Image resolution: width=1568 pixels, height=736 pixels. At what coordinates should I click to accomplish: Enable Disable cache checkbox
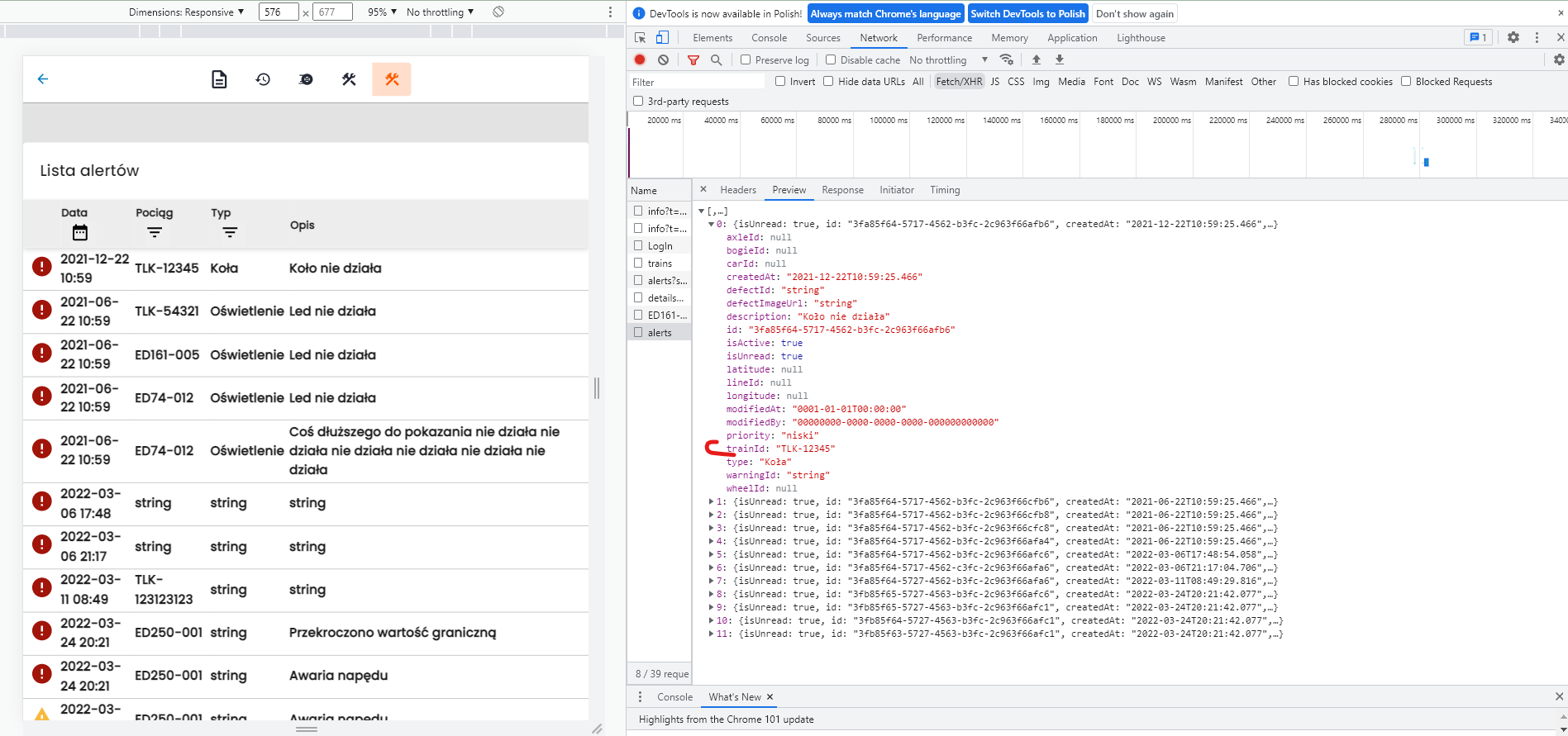point(831,59)
